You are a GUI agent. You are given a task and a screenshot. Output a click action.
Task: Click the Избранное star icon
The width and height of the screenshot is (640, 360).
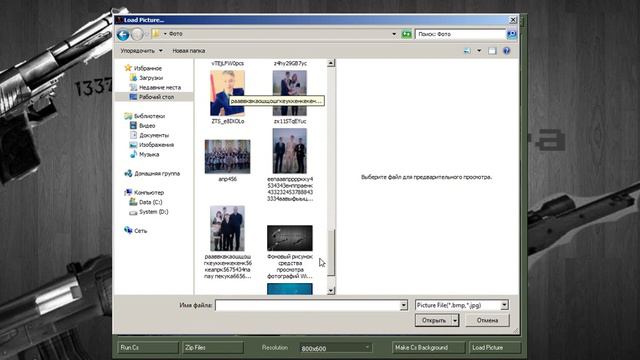(x=128, y=68)
